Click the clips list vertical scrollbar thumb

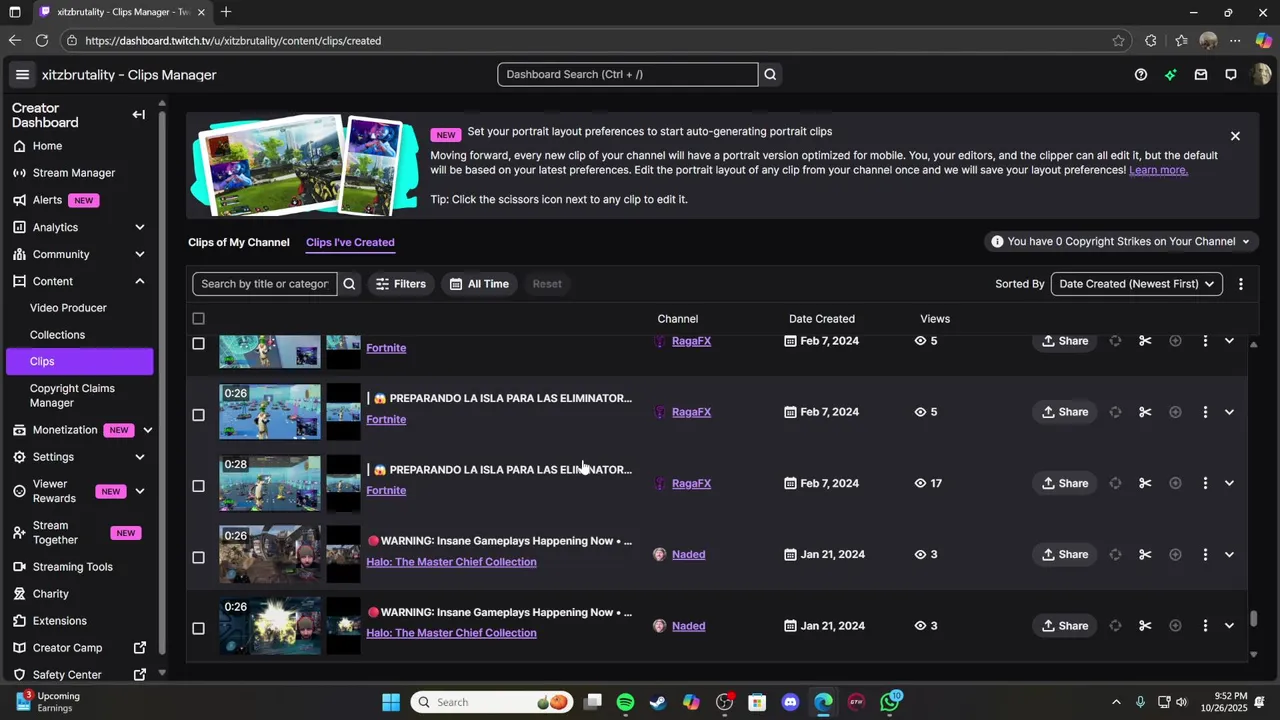point(1254,619)
